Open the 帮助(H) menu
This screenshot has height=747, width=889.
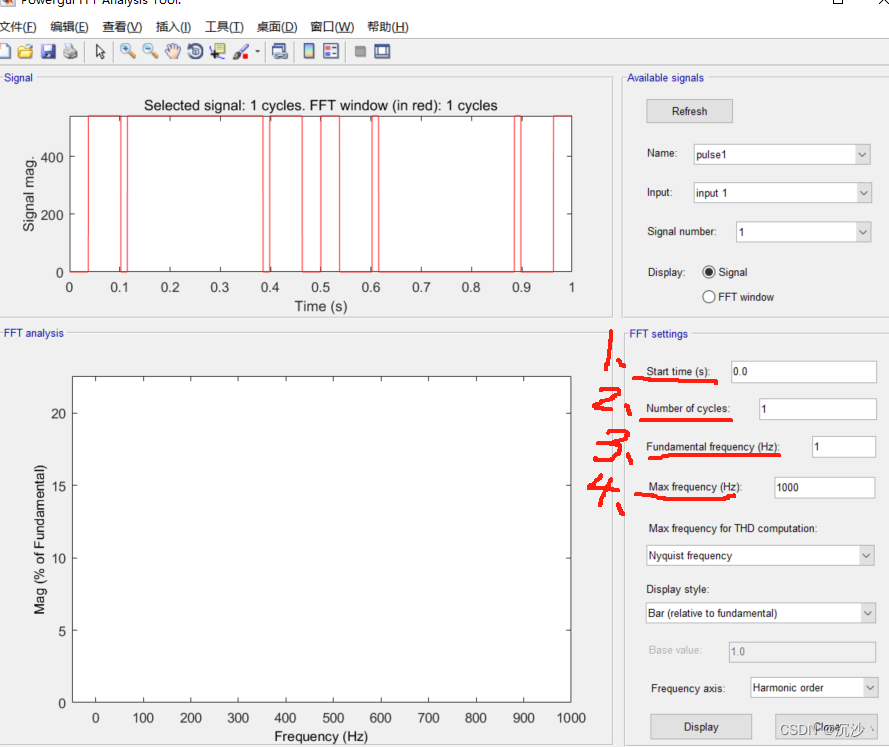(388, 27)
